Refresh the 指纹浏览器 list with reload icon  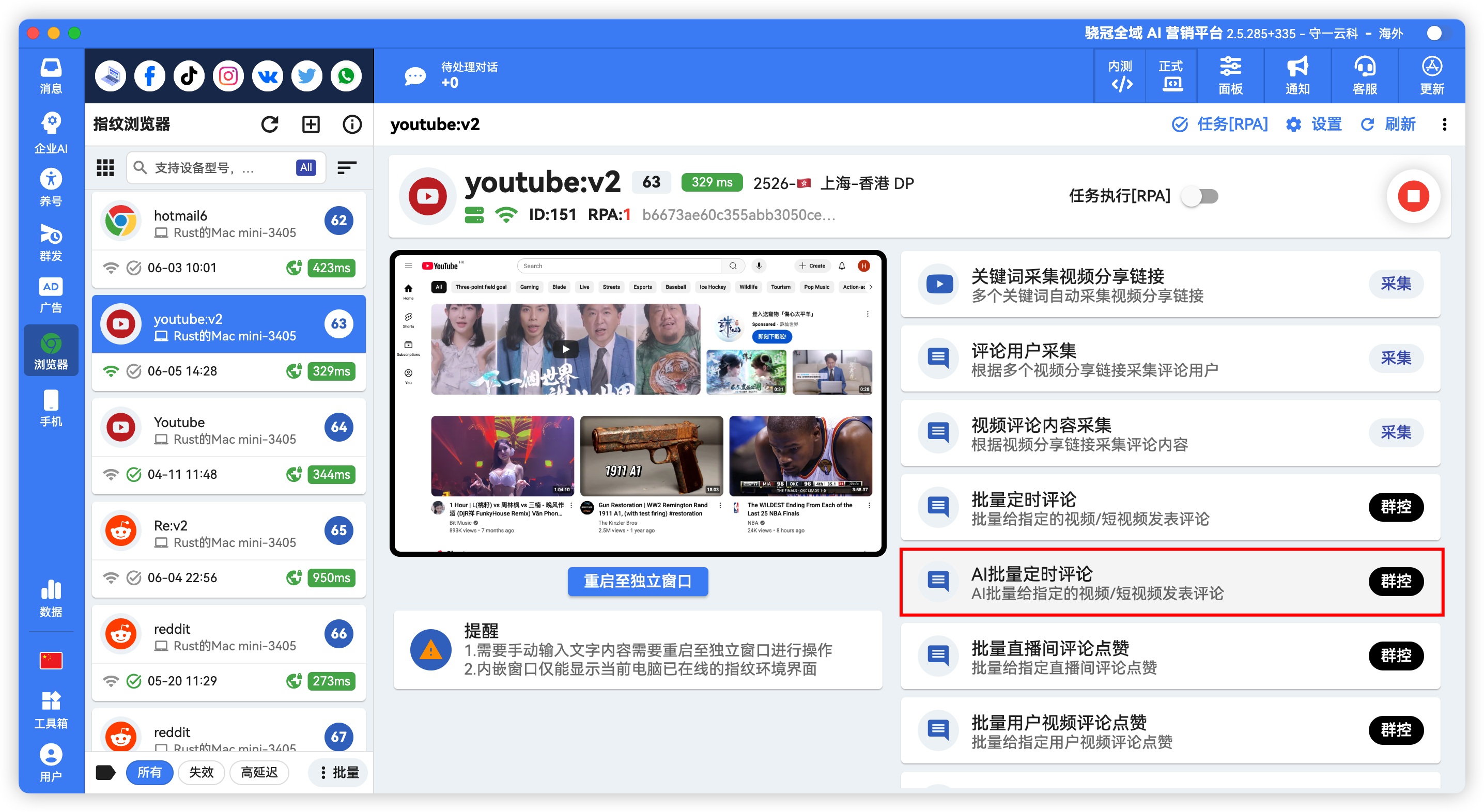(x=270, y=124)
